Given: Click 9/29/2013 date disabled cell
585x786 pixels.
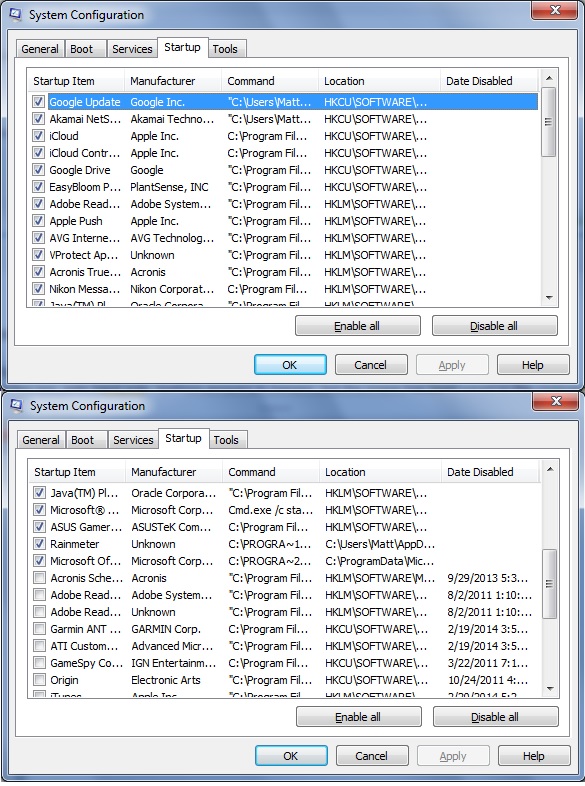Looking at the screenshot, I should pos(487,578).
